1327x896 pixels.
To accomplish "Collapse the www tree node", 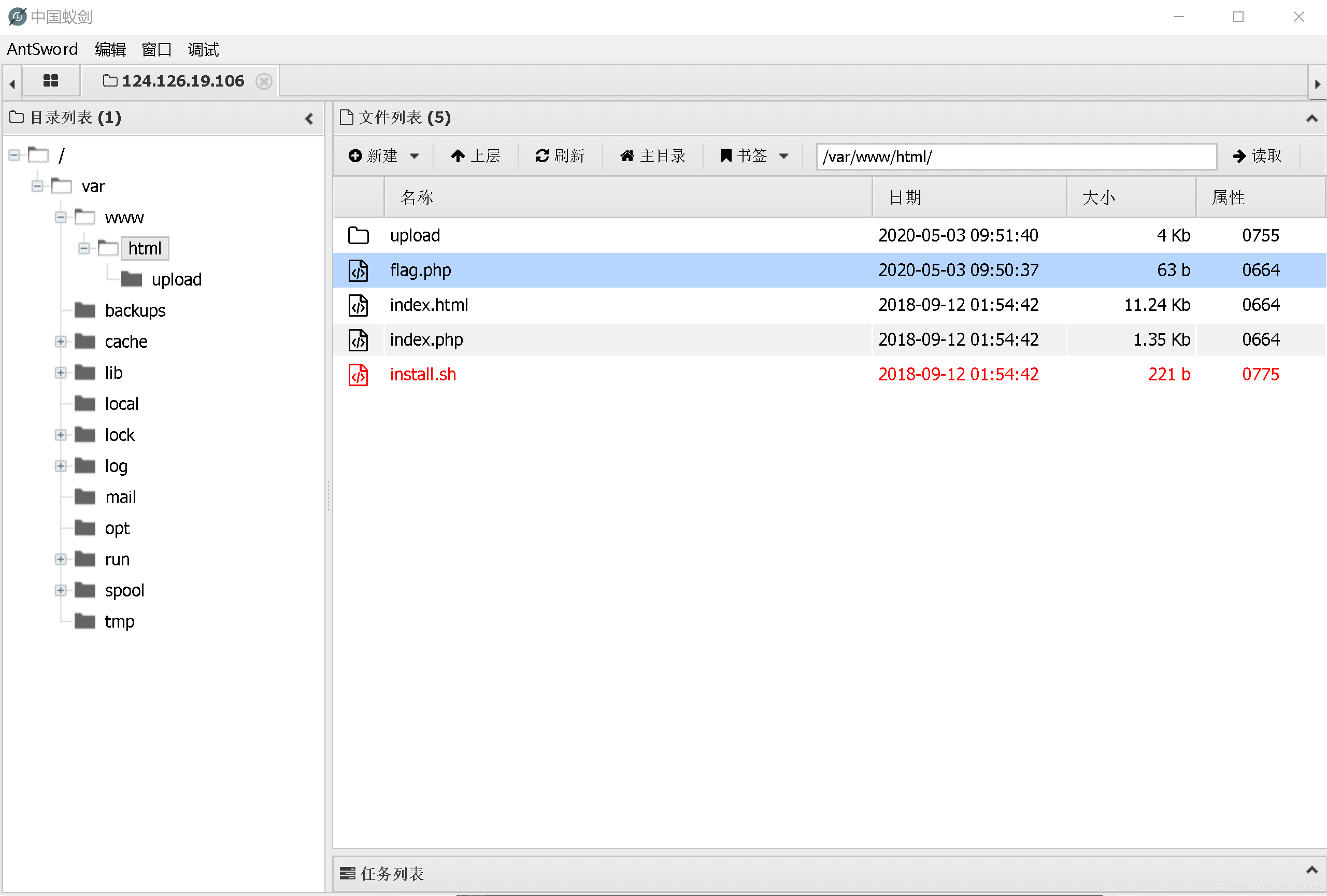I will click(61, 217).
